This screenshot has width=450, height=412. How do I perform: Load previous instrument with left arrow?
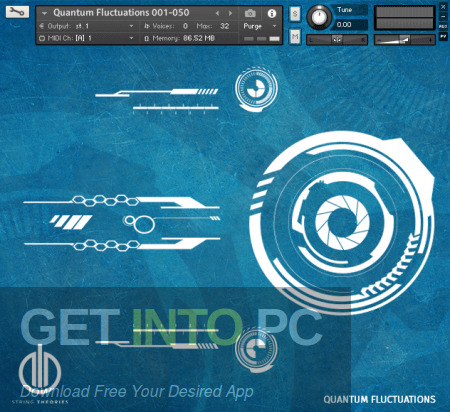pos(217,13)
